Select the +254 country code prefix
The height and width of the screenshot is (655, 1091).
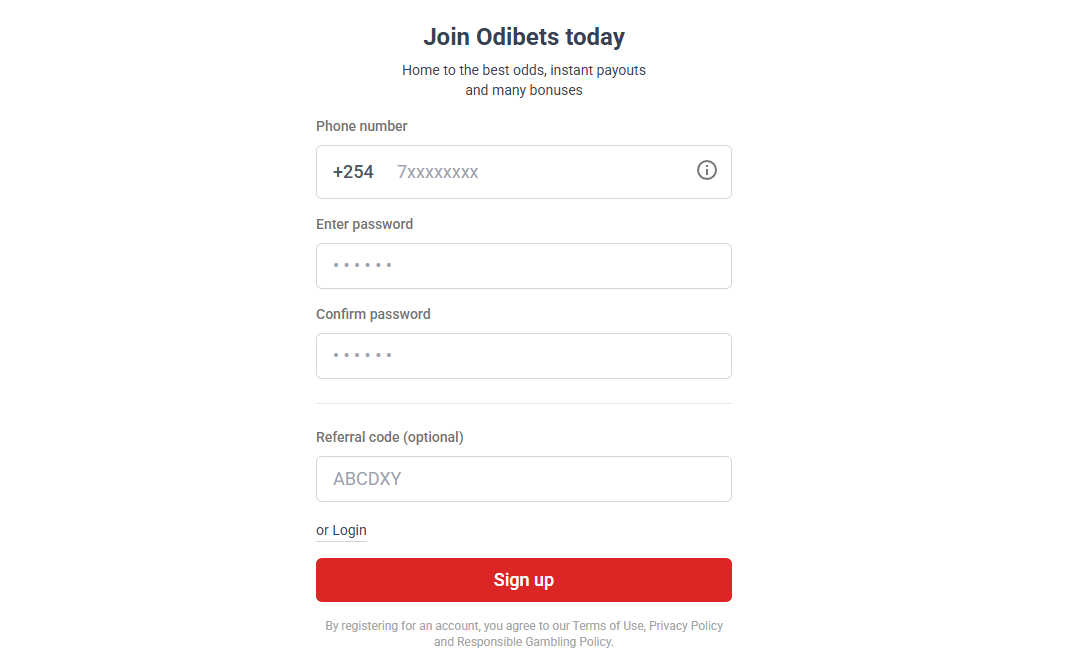[x=352, y=171]
